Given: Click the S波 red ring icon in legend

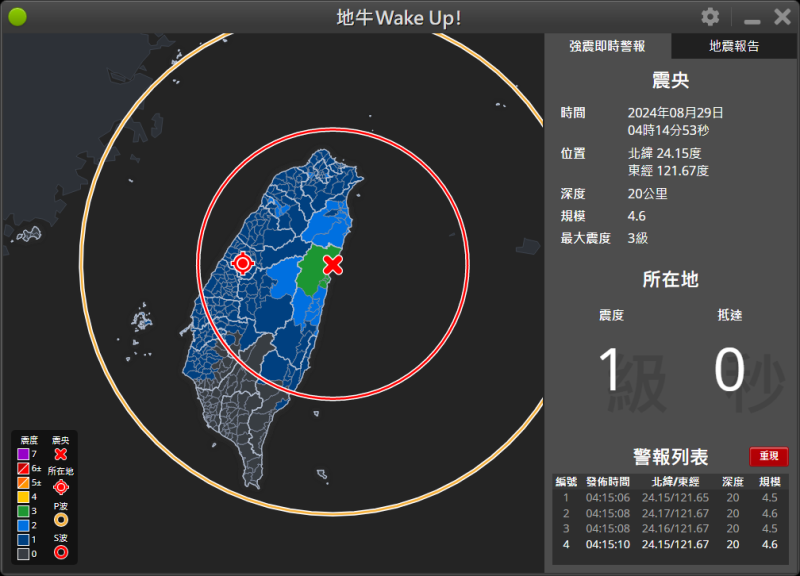Looking at the screenshot, I should [60, 551].
